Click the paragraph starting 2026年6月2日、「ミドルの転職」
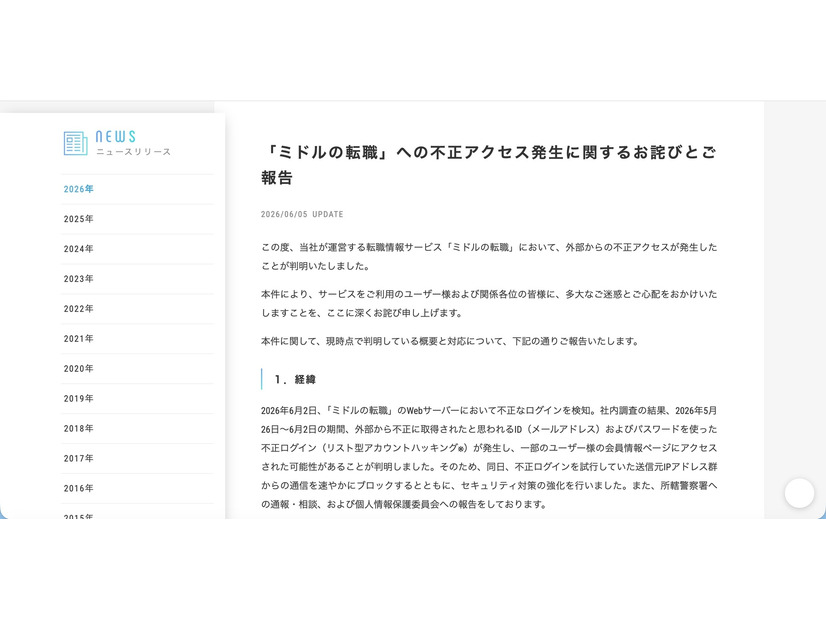The width and height of the screenshot is (826, 620). click(x=489, y=457)
